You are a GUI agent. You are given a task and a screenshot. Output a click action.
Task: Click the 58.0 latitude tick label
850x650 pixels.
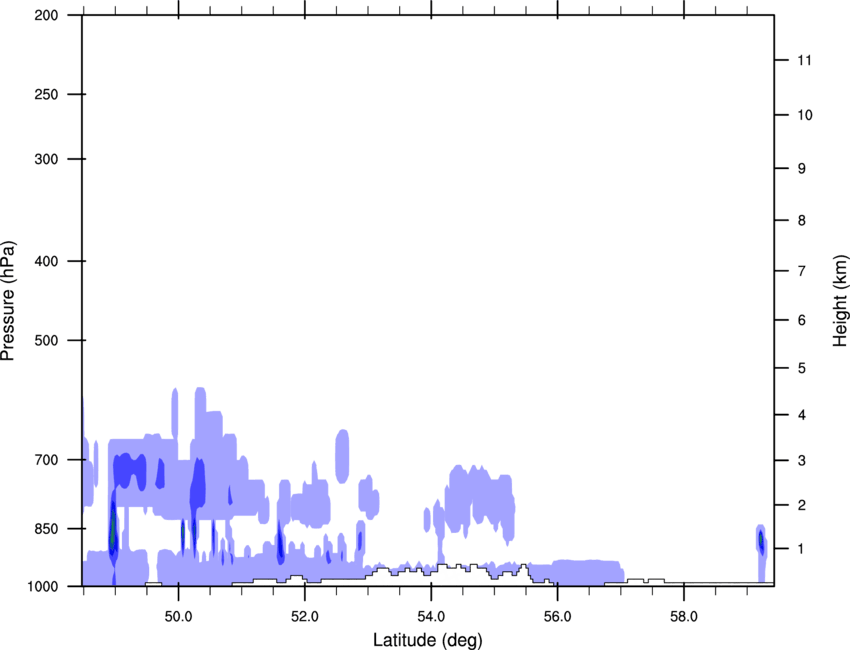point(684,617)
